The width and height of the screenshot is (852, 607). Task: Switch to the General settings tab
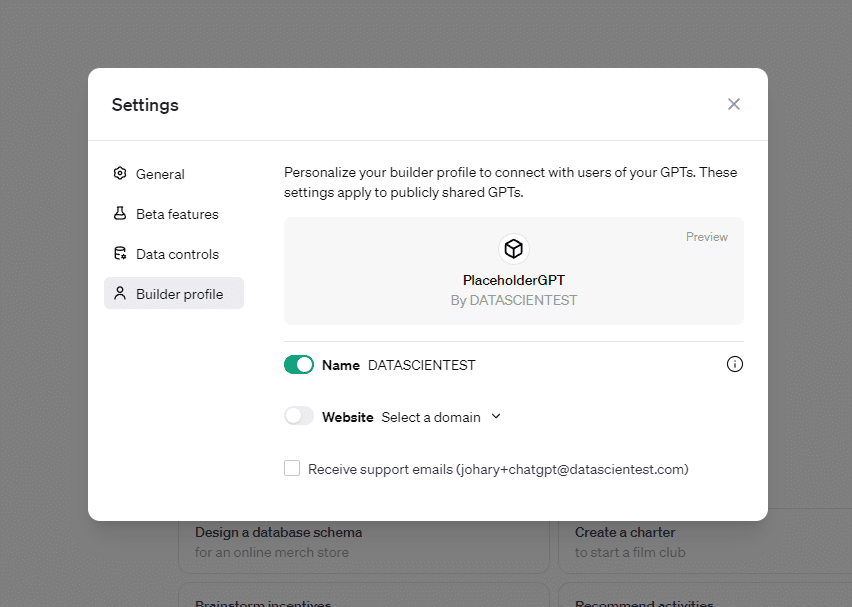tap(160, 174)
